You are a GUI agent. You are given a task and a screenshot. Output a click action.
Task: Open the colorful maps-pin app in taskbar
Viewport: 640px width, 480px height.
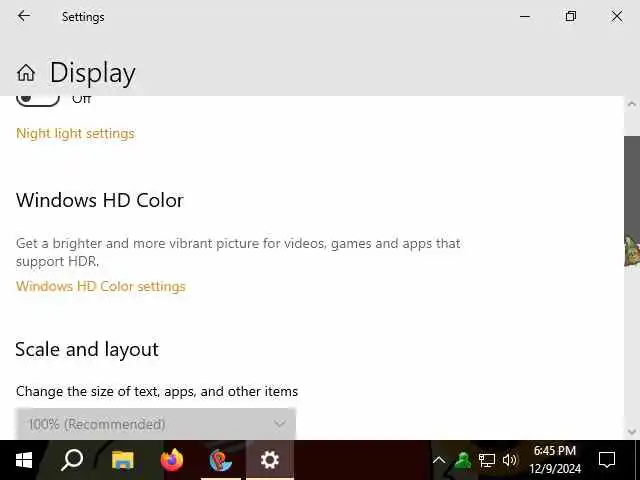click(x=221, y=460)
